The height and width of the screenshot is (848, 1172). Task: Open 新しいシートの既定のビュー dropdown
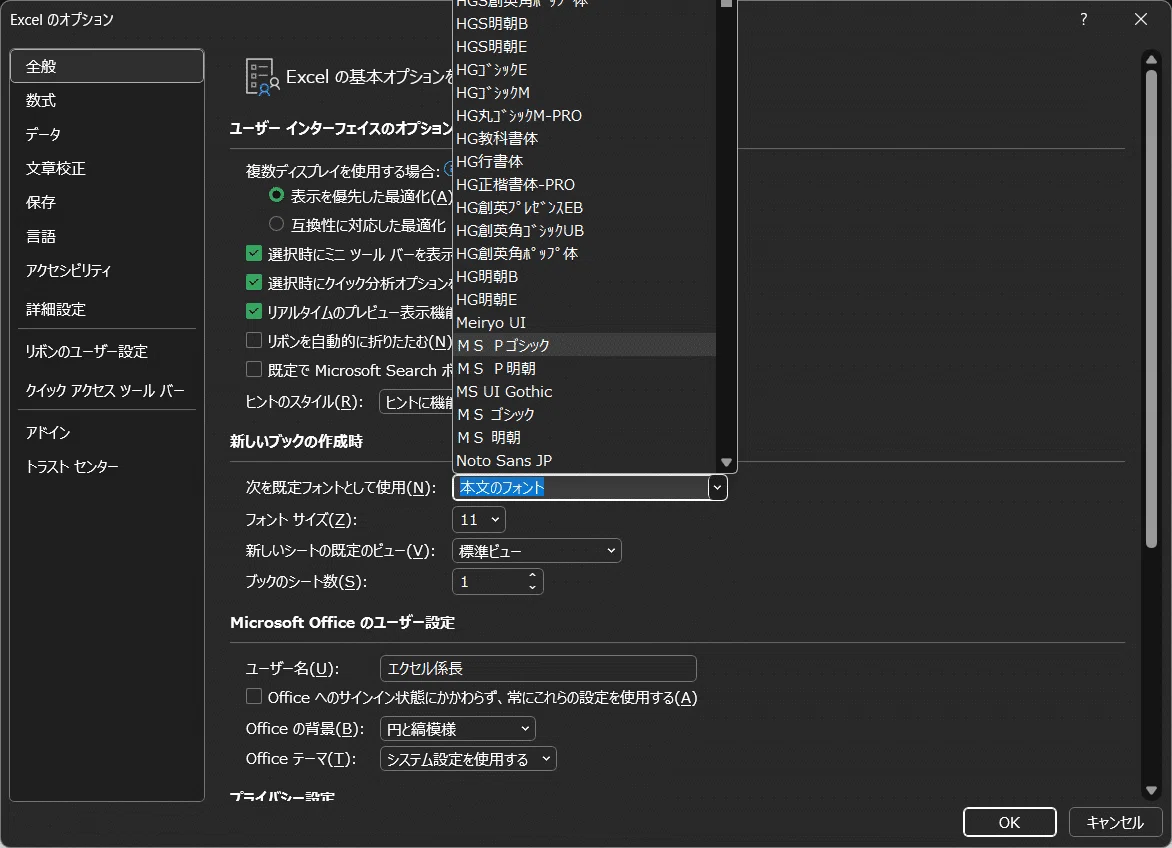pos(537,551)
